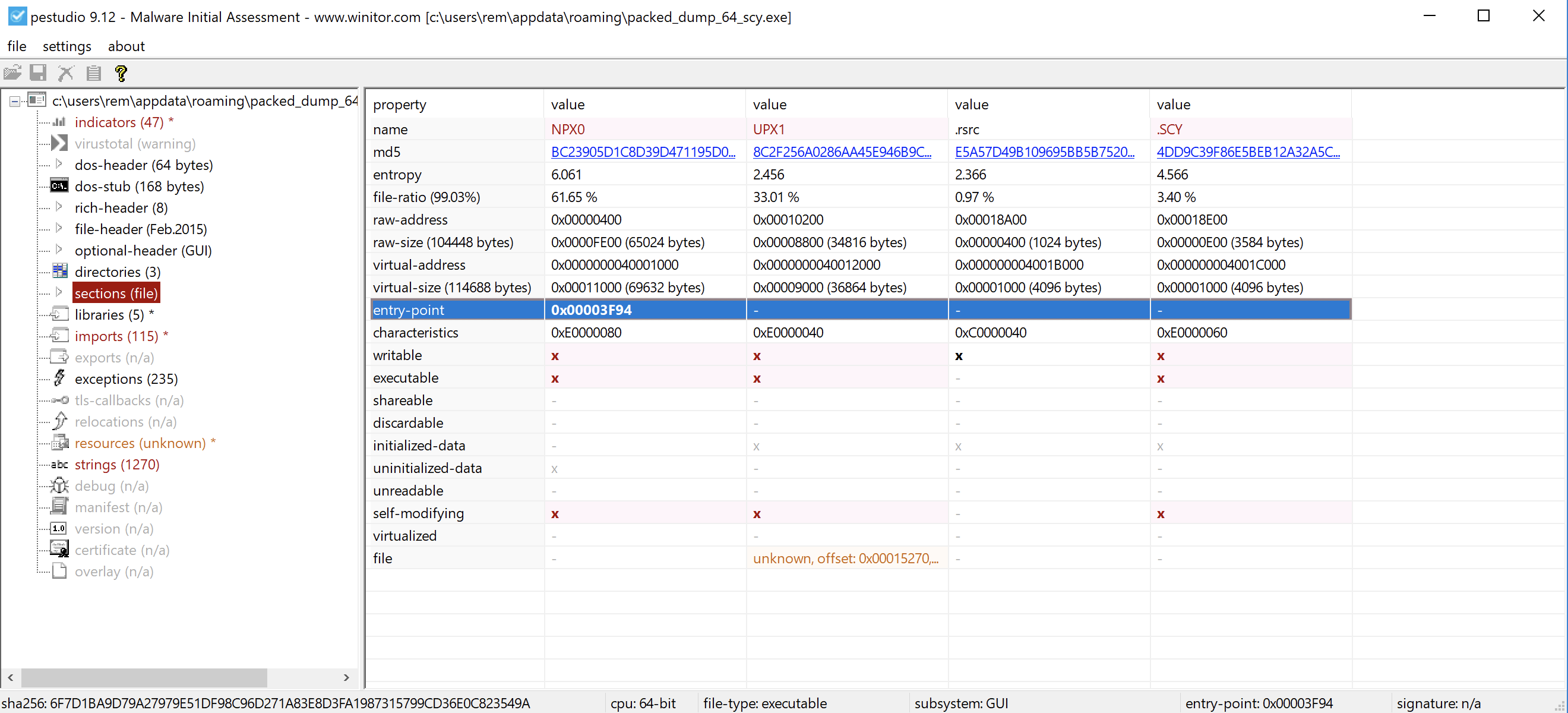Expand the rich-header tree node
Image resolution: width=1568 pixels, height=713 pixels.
[x=59, y=207]
